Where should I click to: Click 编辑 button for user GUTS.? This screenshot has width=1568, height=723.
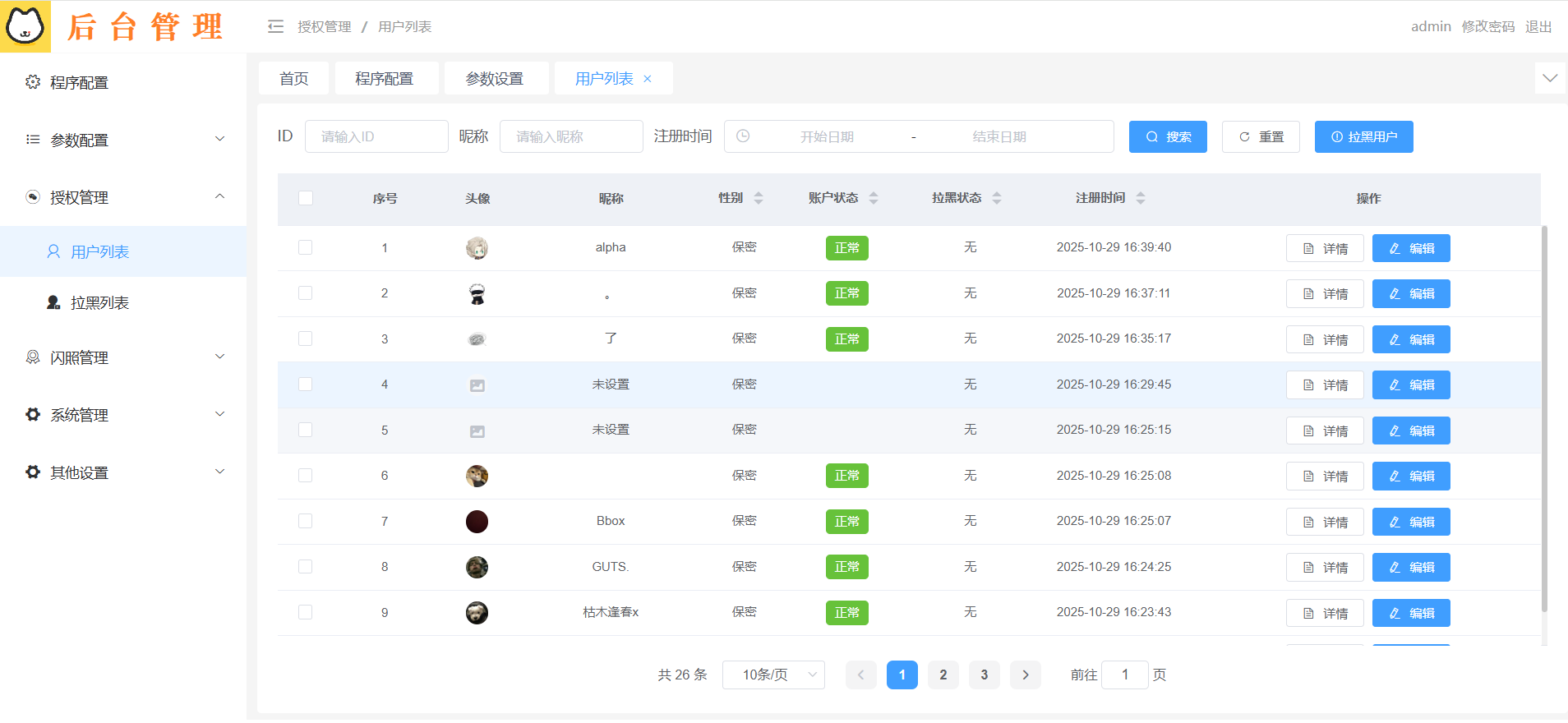(x=1410, y=567)
